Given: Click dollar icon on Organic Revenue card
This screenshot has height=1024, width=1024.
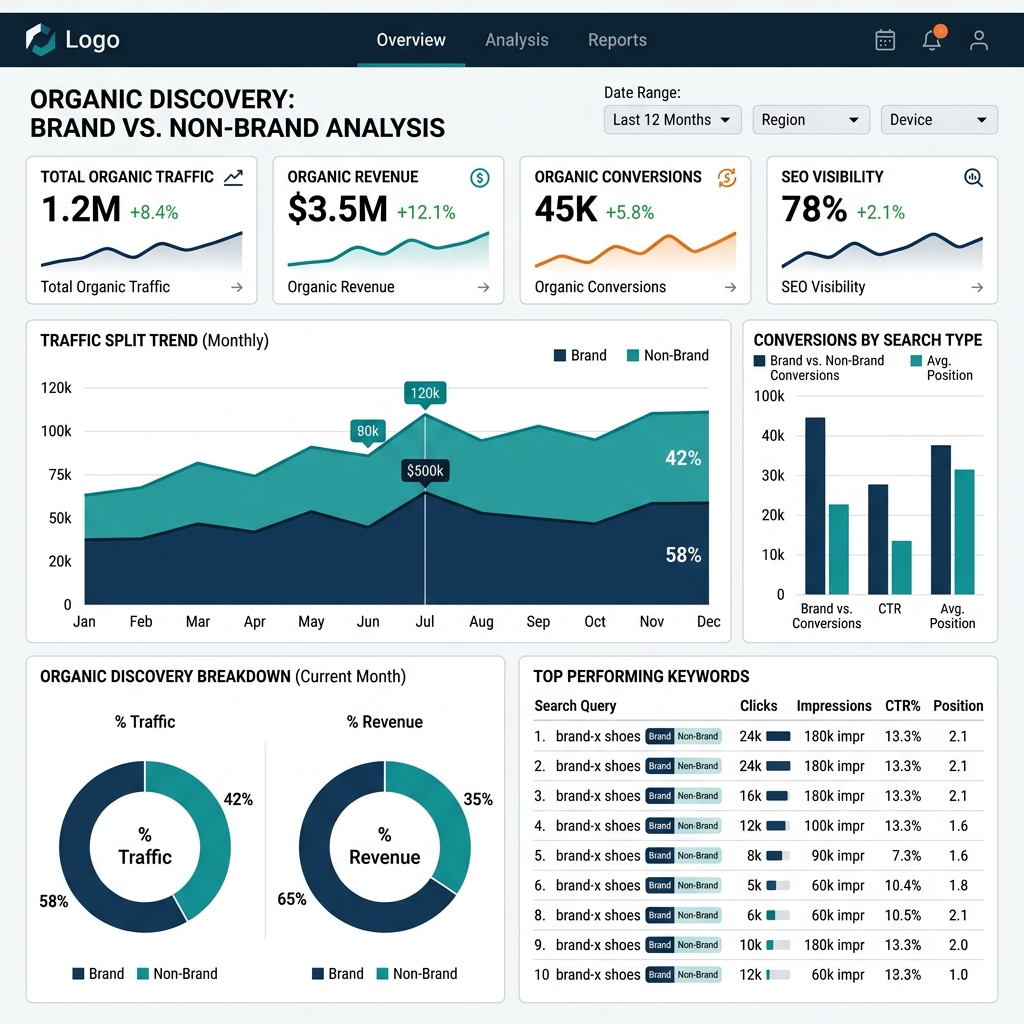Looking at the screenshot, I should tap(480, 177).
